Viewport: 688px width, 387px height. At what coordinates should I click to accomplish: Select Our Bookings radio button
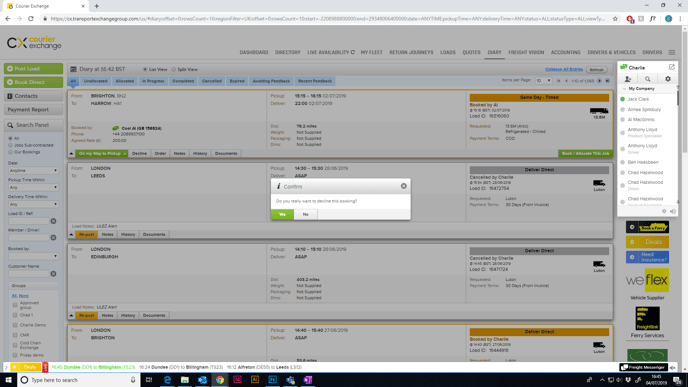[x=11, y=152]
